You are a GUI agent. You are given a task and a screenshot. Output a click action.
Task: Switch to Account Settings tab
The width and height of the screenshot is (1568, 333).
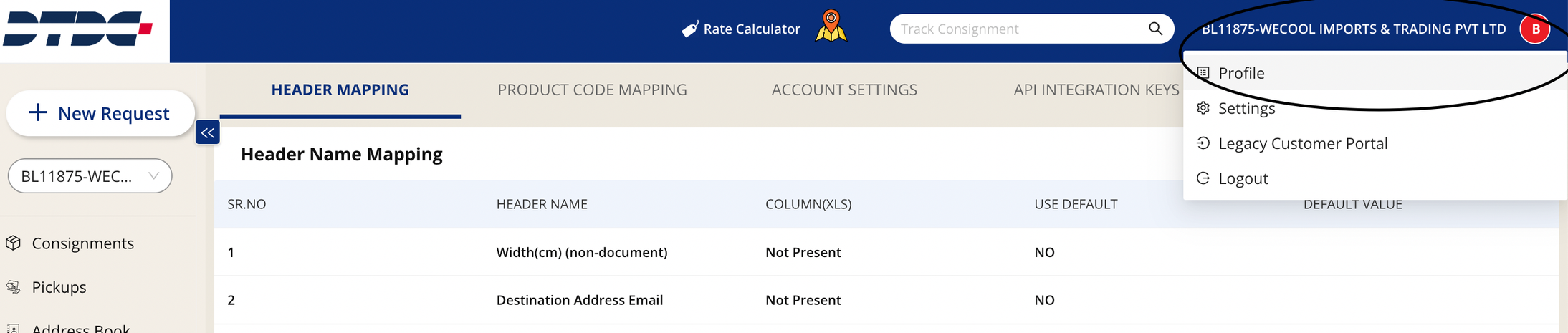coord(843,90)
